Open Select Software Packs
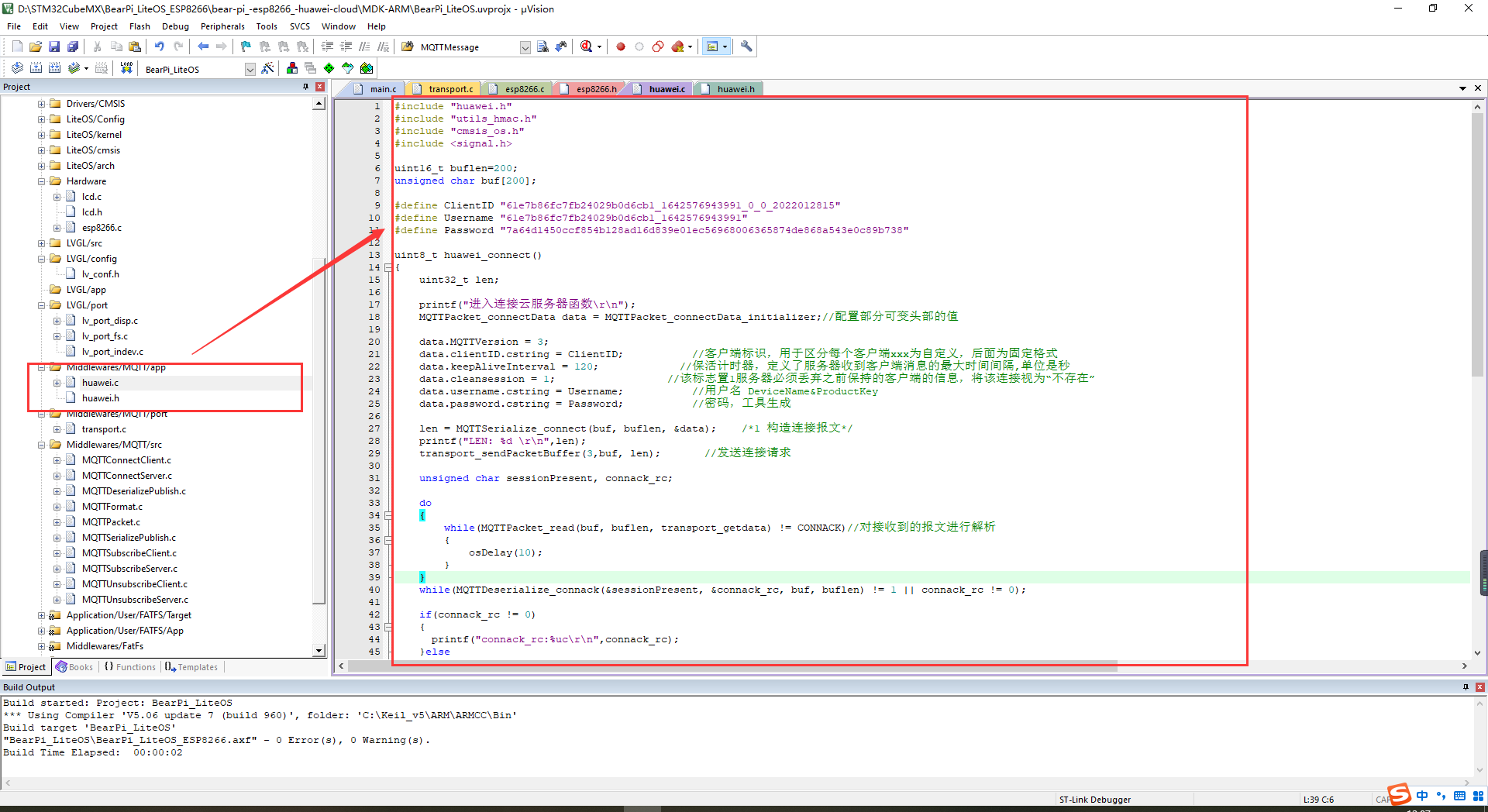1488x812 pixels. 348,68
